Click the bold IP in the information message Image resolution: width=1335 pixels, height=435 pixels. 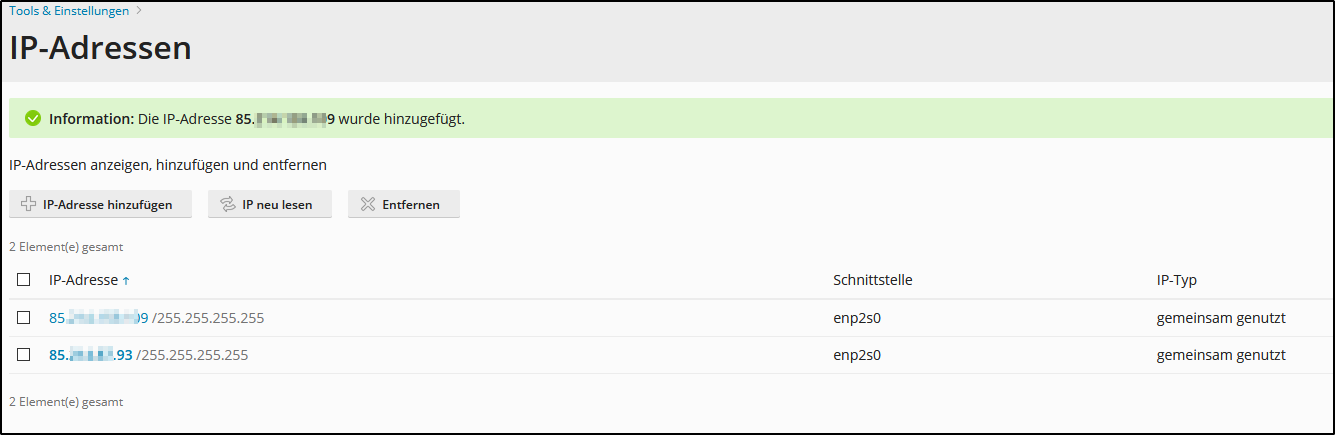coord(285,119)
